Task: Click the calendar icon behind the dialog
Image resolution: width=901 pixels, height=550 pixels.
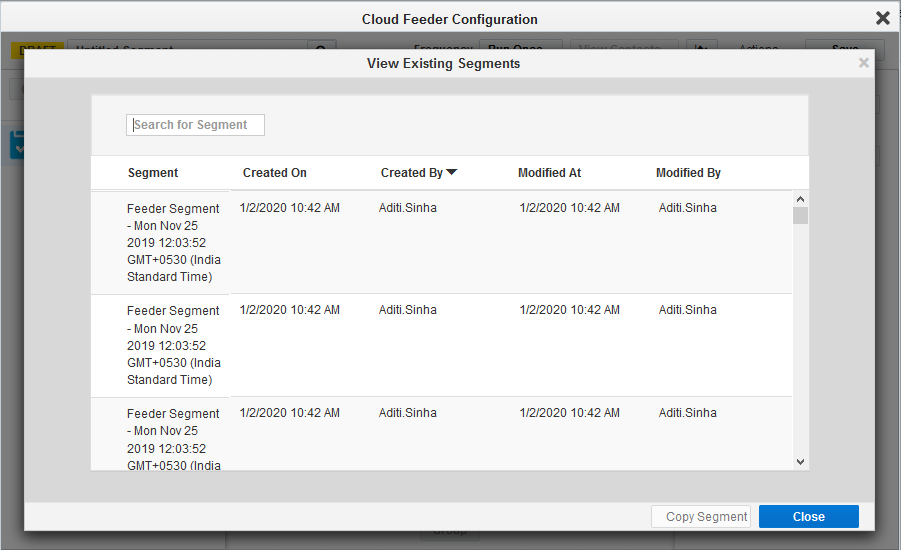Action: click(17, 146)
